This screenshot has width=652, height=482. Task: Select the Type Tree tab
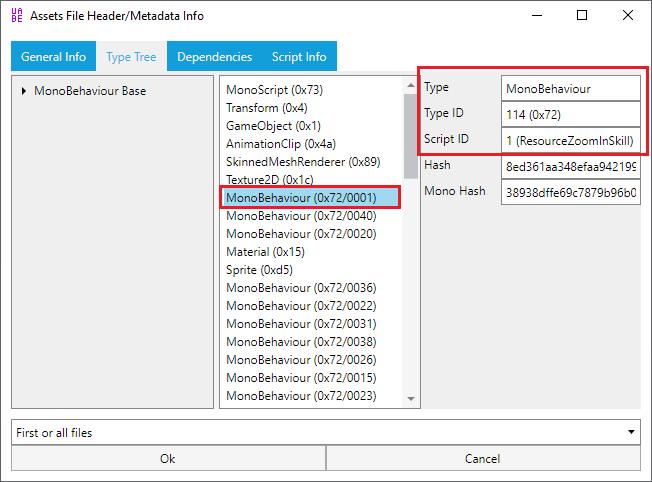point(131,57)
